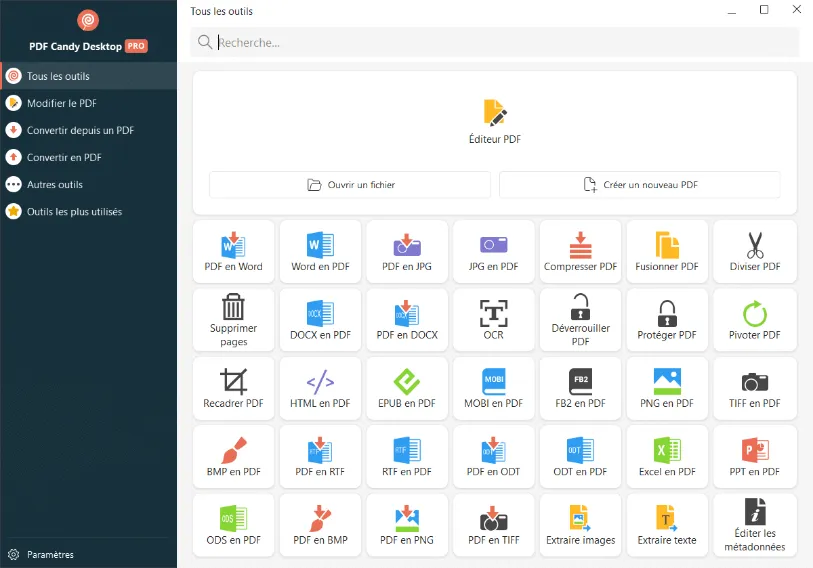Switch to Modifier le PDF category
Viewport: 813px width, 568px height.
click(x=62, y=103)
